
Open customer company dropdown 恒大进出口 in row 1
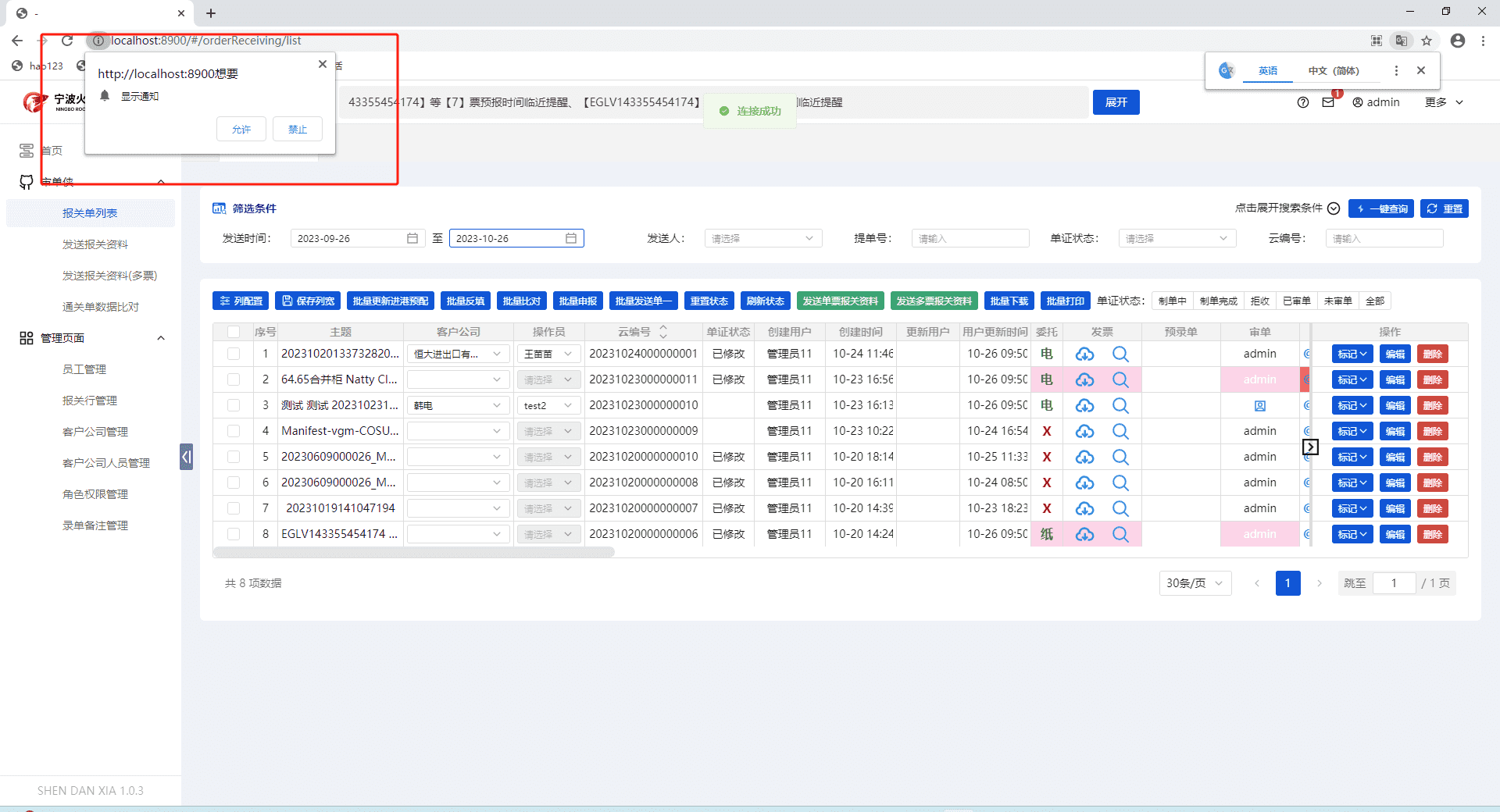pos(459,354)
